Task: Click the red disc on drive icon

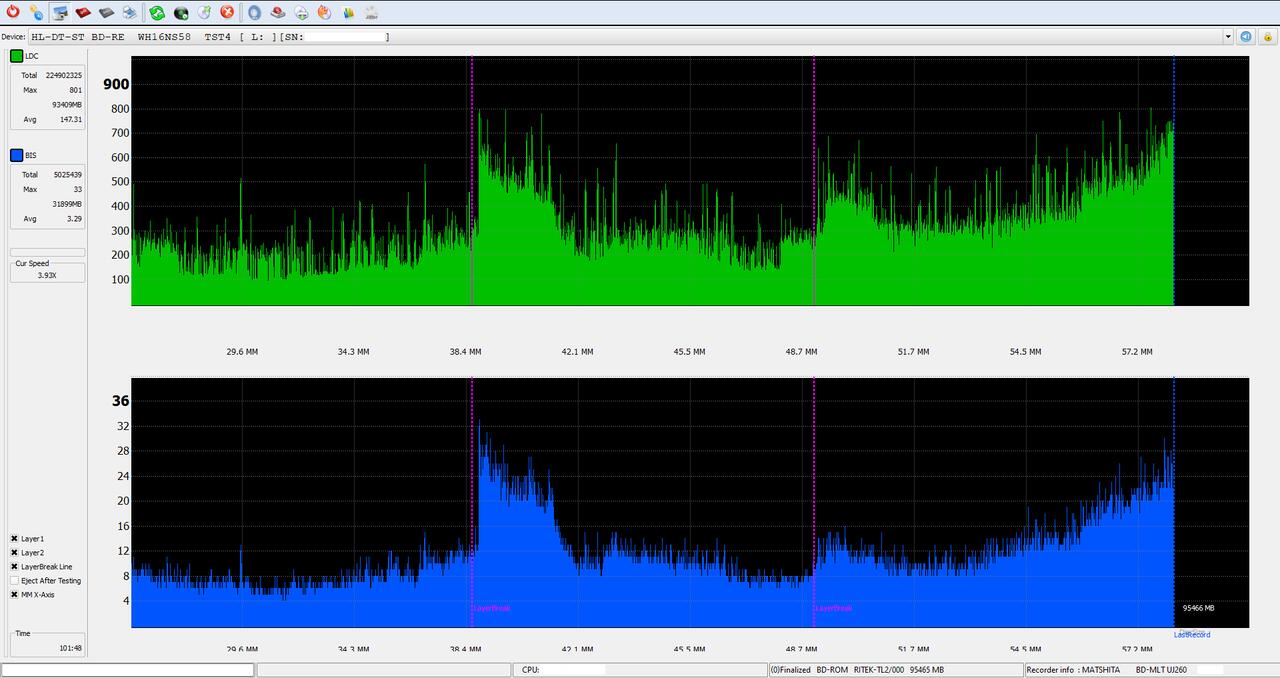Action: [278, 12]
